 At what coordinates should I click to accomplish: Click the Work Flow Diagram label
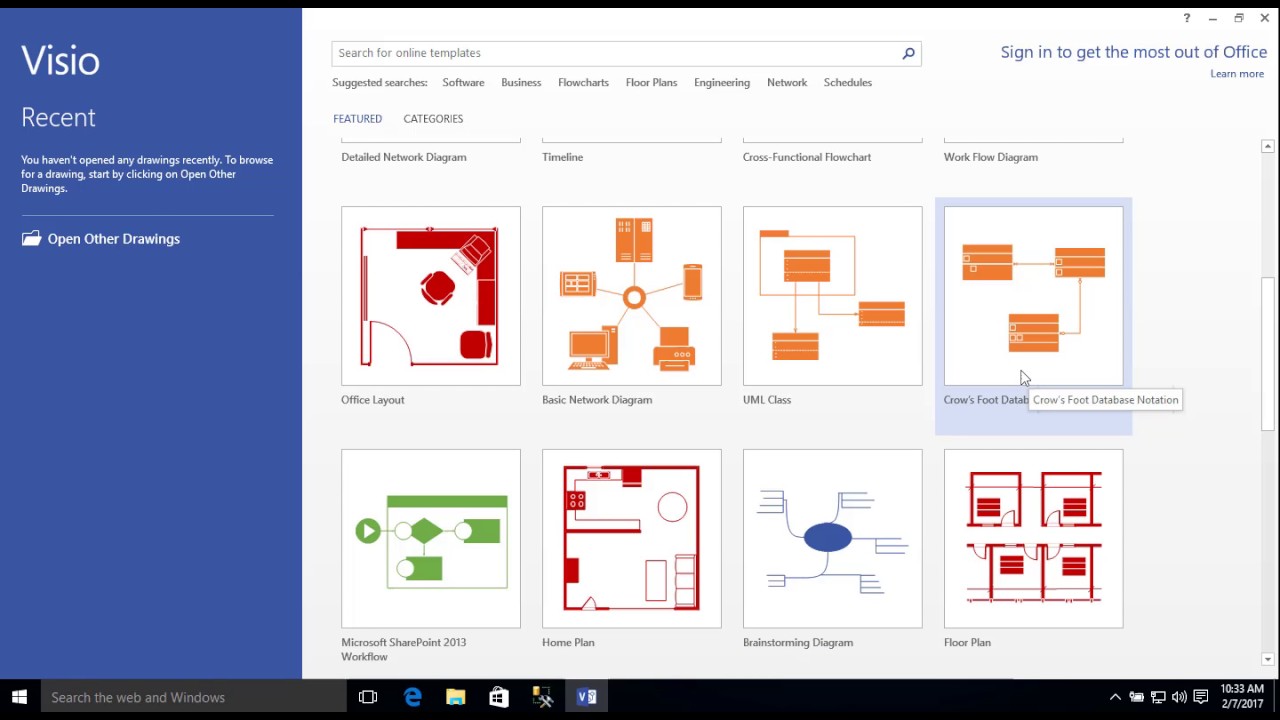[x=991, y=157]
